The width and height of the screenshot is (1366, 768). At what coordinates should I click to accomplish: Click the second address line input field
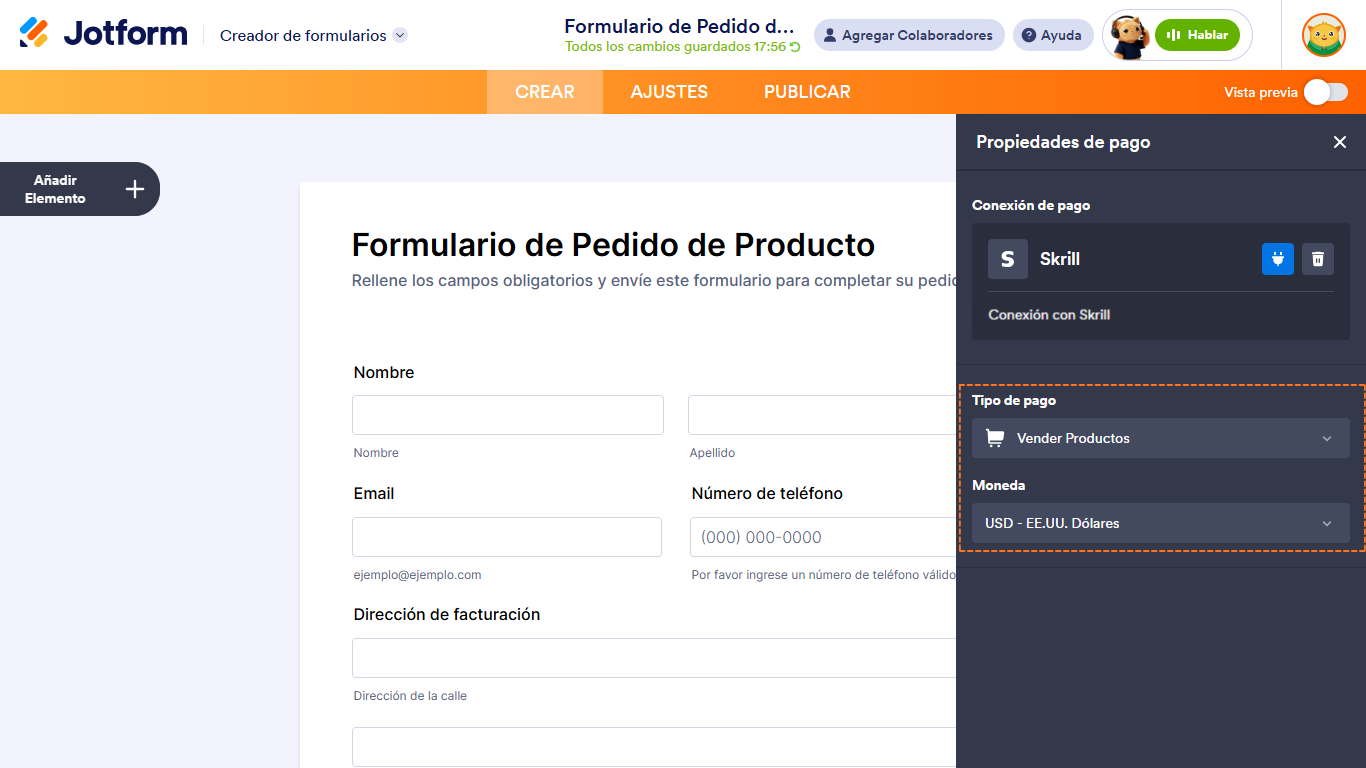tap(654, 747)
